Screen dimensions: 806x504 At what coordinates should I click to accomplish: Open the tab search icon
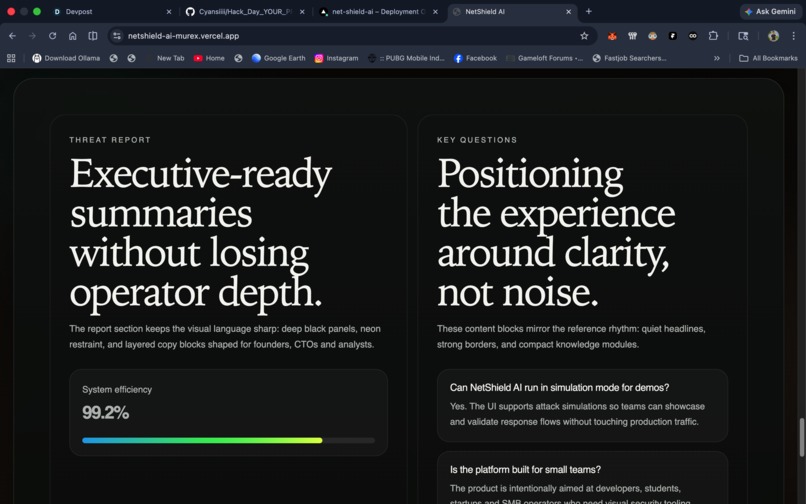click(743, 36)
